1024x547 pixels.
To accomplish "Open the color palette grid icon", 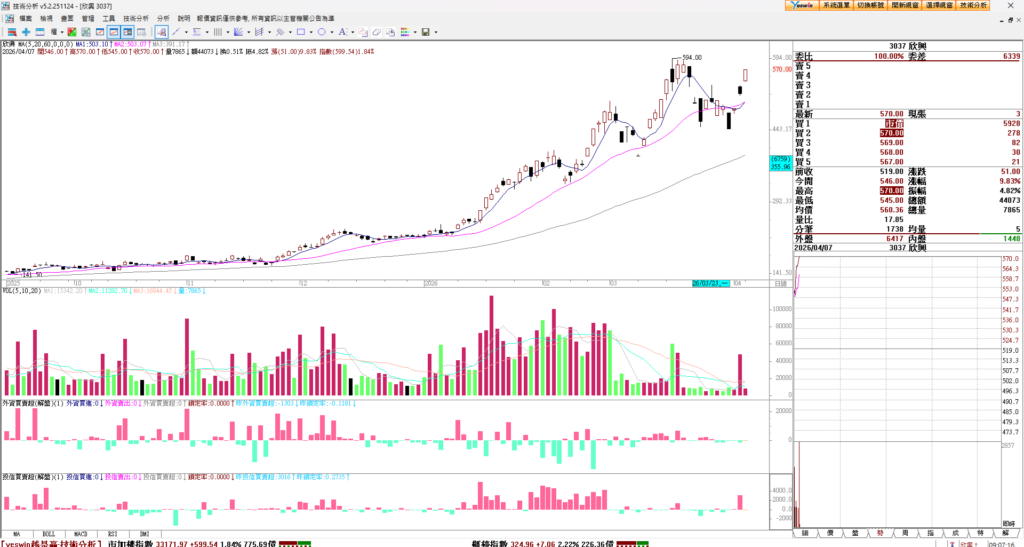I will tap(405, 32).
